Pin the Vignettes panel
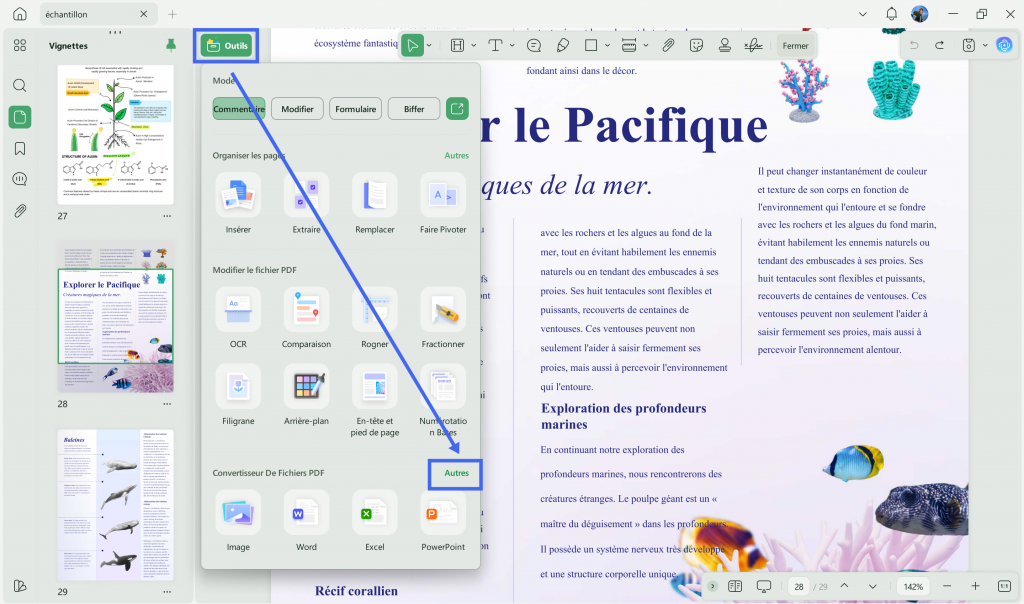The height and width of the screenshot is (604, 1024). pyautogui.click(x=171, y=45)
